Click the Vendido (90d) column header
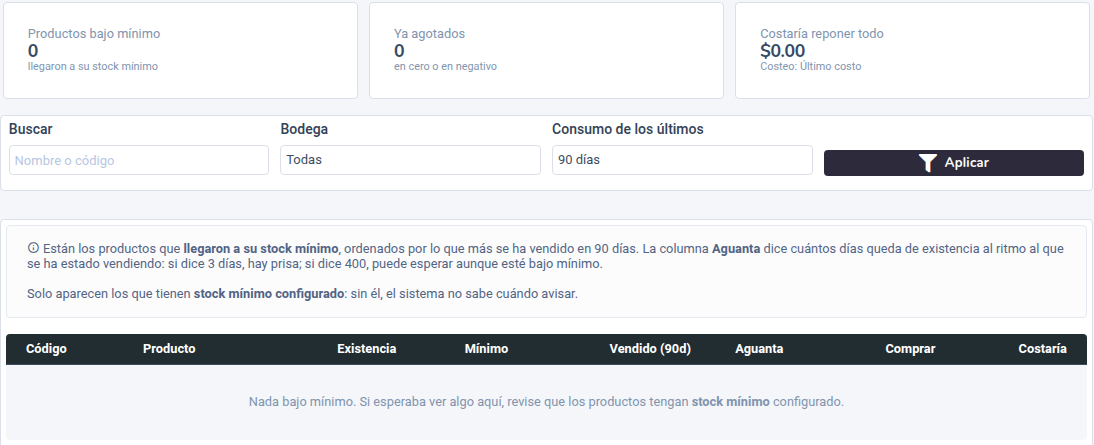Viewport: 1094px width, 445px height. pyautogui.click(x=650, y=349)
